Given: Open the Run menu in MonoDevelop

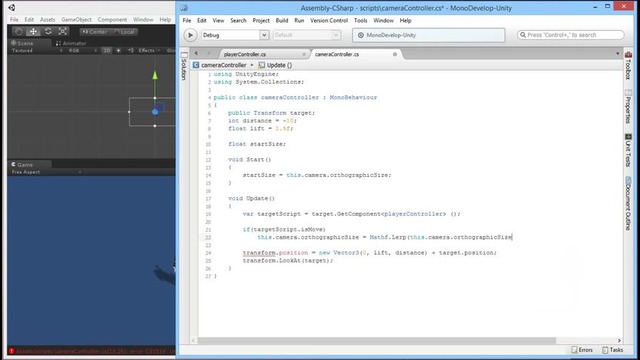Looking at the screenshot, I should click(299, 20).
